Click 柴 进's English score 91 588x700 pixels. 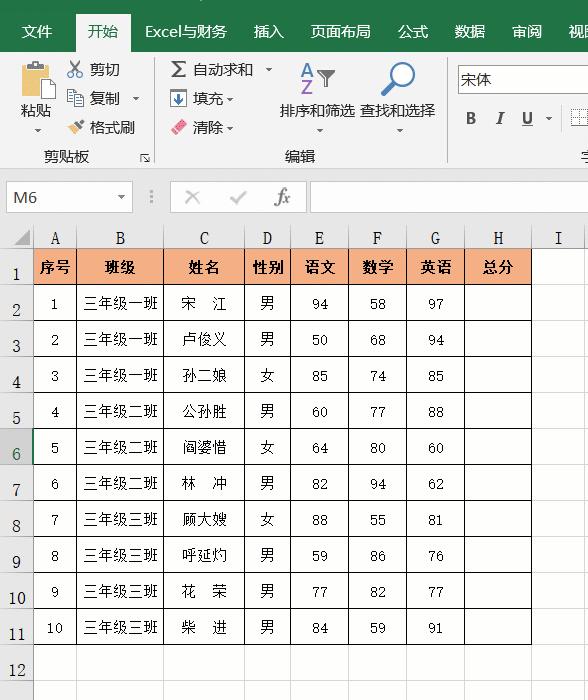tap(435, 627)
